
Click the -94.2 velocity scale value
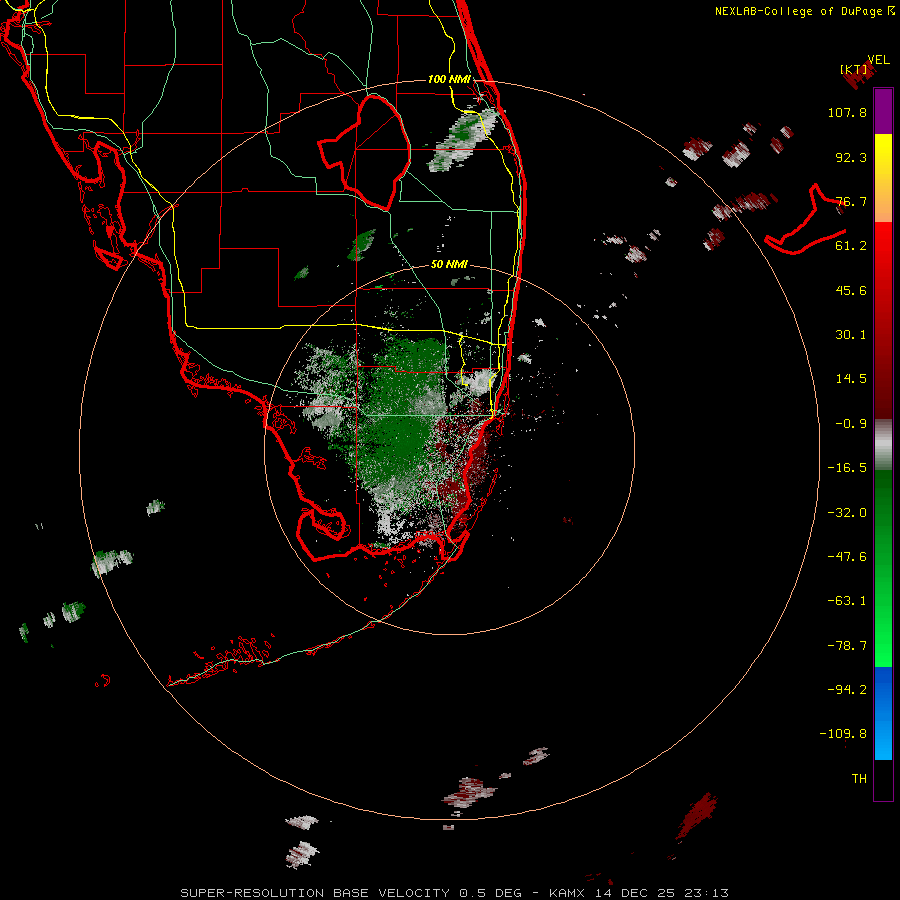(x=847, y=690)
